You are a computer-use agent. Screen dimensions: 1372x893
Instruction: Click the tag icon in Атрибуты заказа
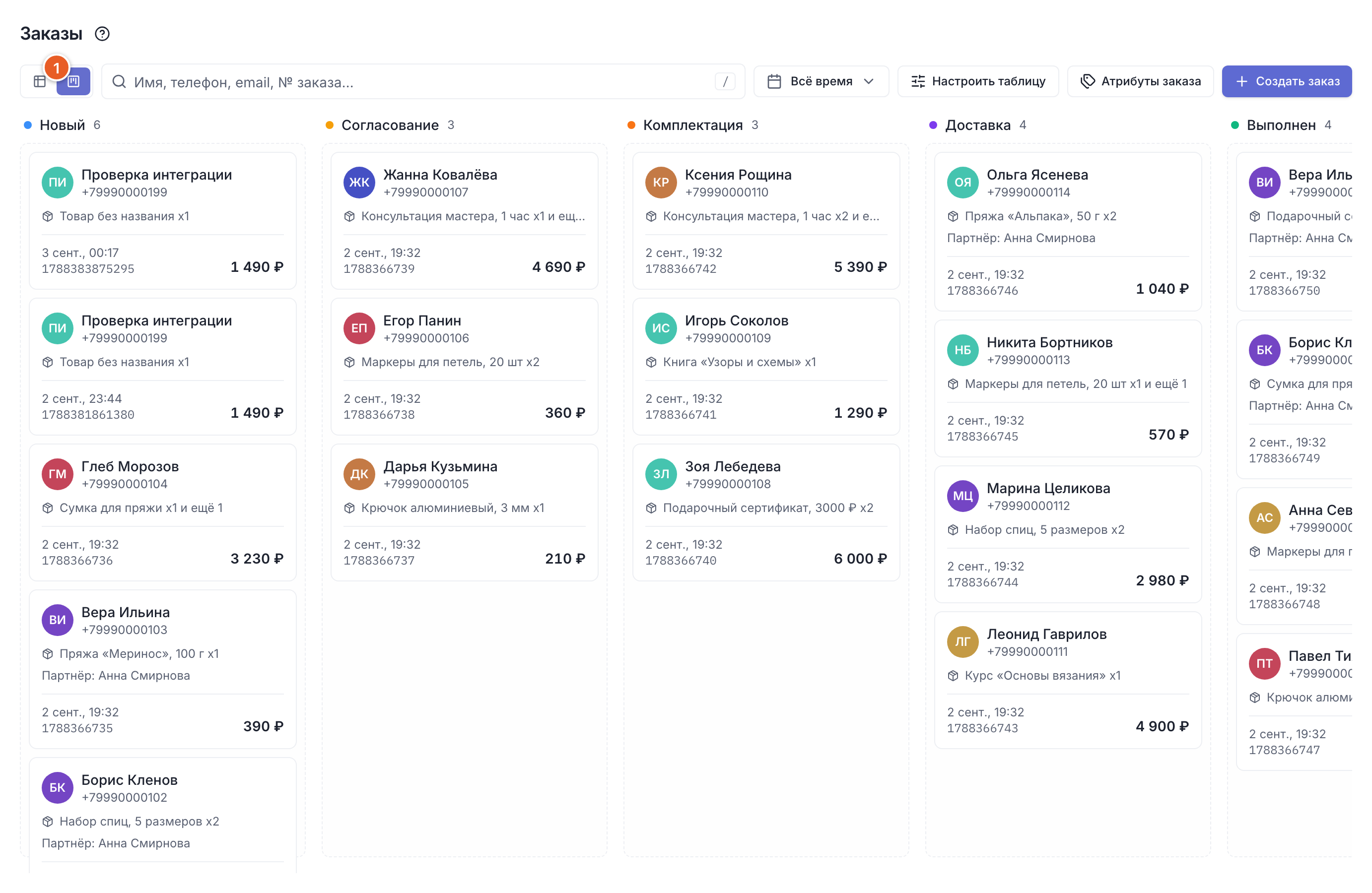click(1087, 81)
